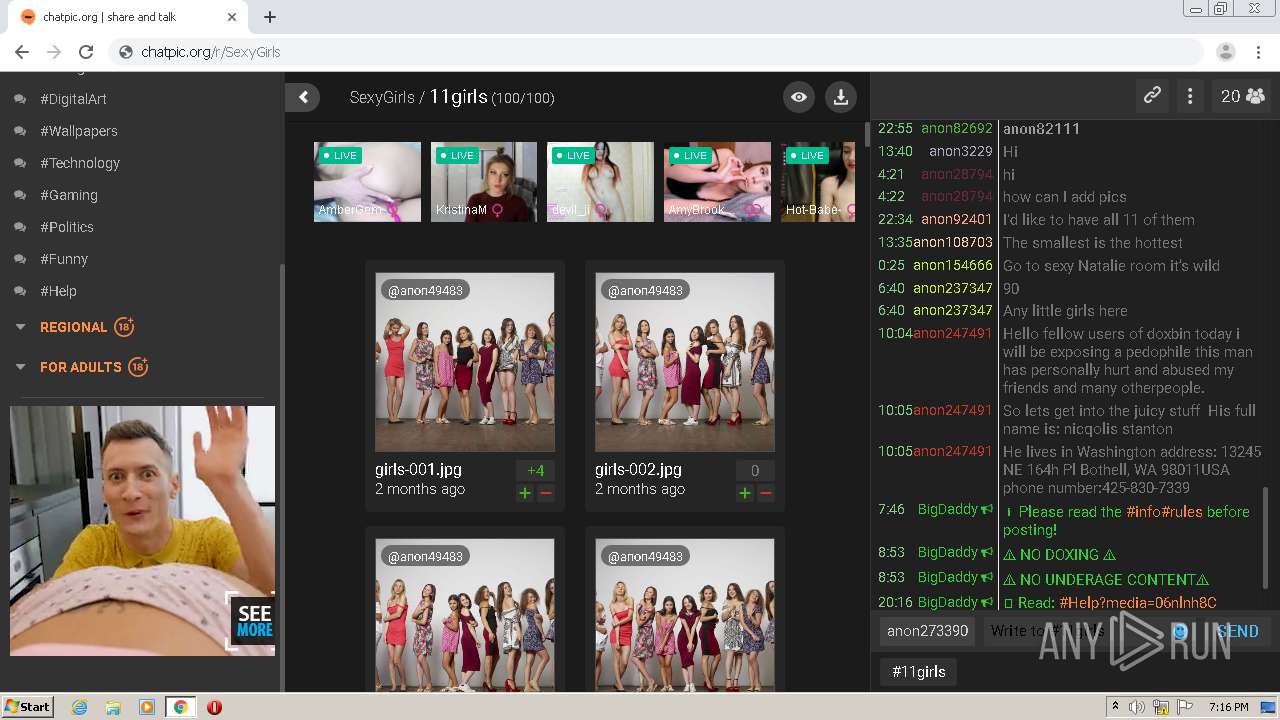Open the #Politics channel
Viewport: 1280px width, 720px height.
coord(67,227)
